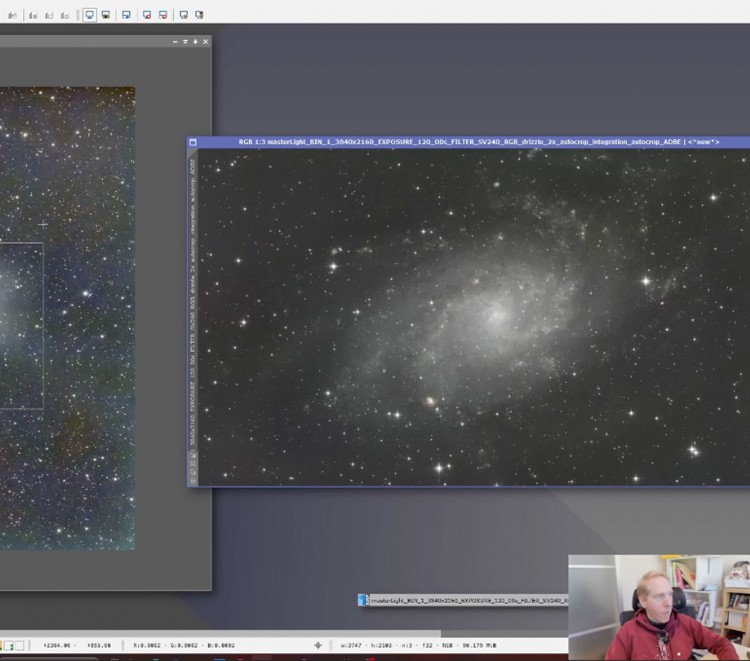Image resolution: width=750 pixels, height=661 pixels.
Task: Click the B:0.0002 readout value
Action: coord(221,645)
